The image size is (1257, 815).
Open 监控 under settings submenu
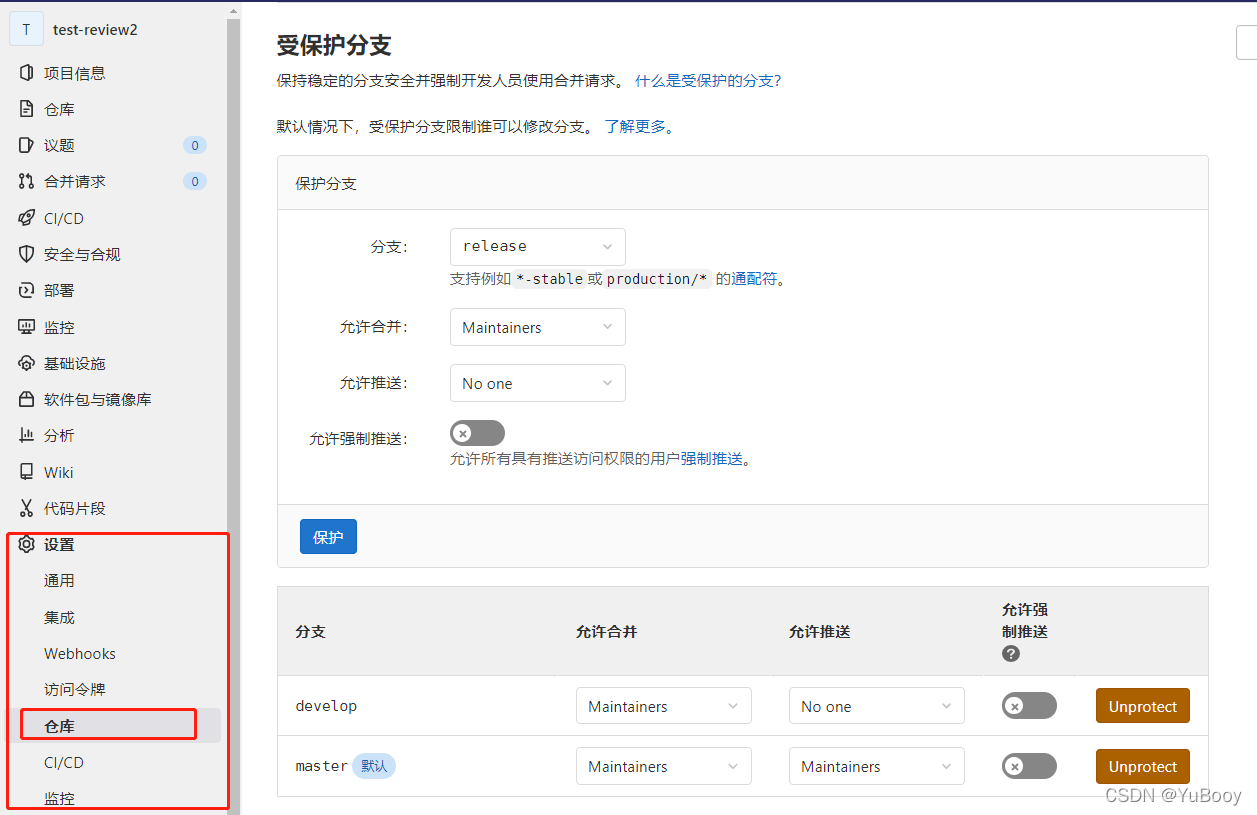[x=59, y=798]
